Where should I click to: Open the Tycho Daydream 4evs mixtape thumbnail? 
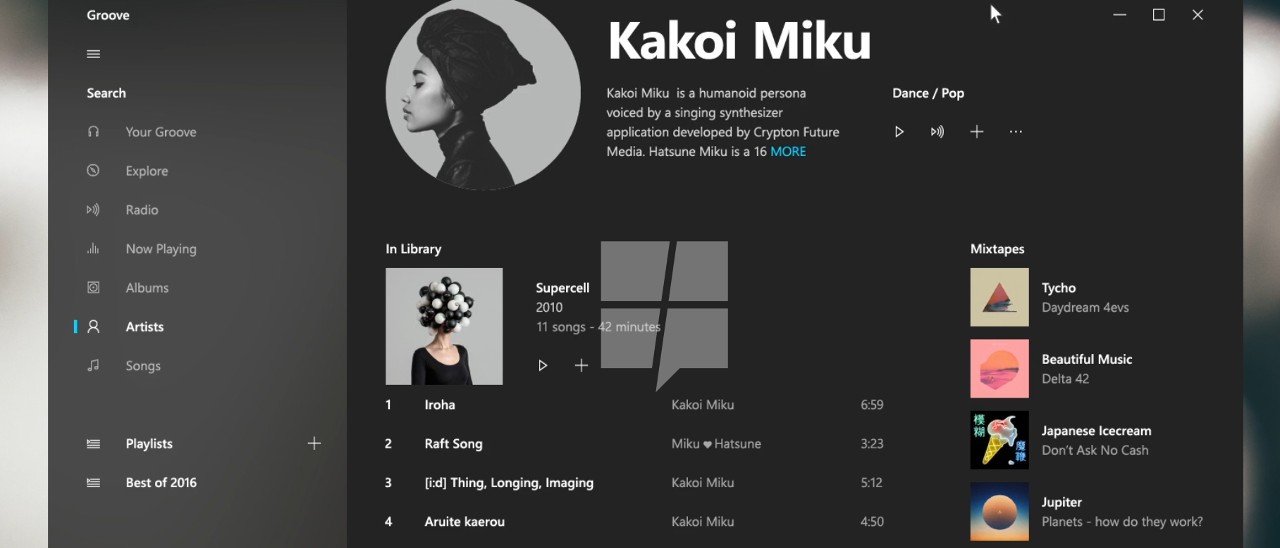[x=999, y=297]
